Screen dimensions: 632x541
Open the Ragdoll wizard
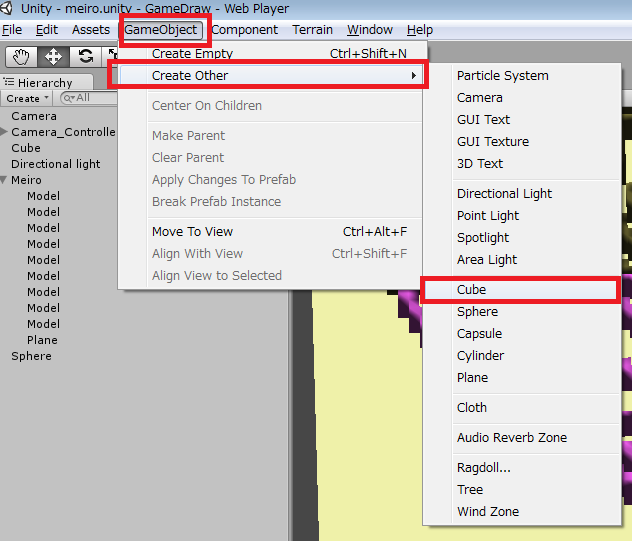(521, 468)
